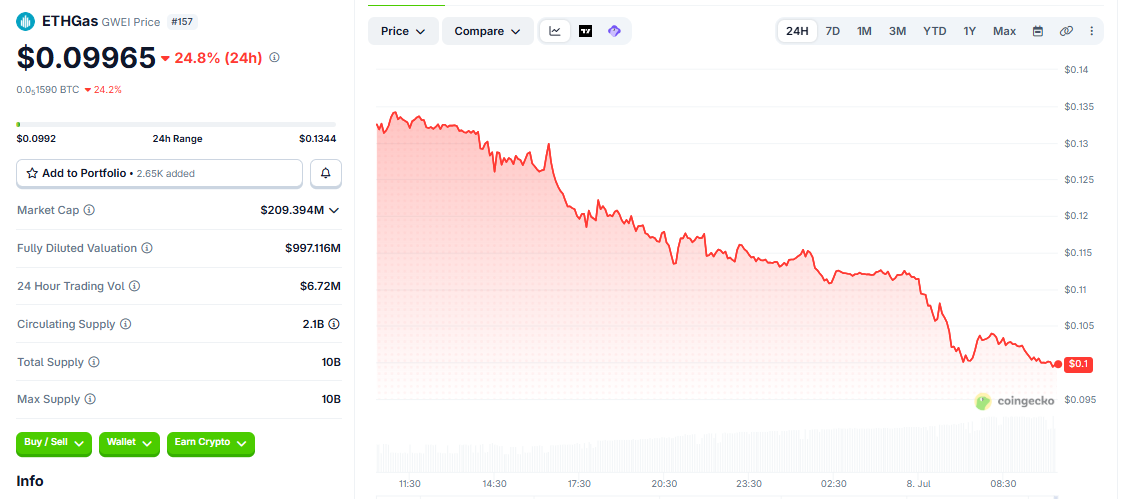Click the $6.72M trading volume value
This screenshot has width=1122, height=499.
pos(320,286)
